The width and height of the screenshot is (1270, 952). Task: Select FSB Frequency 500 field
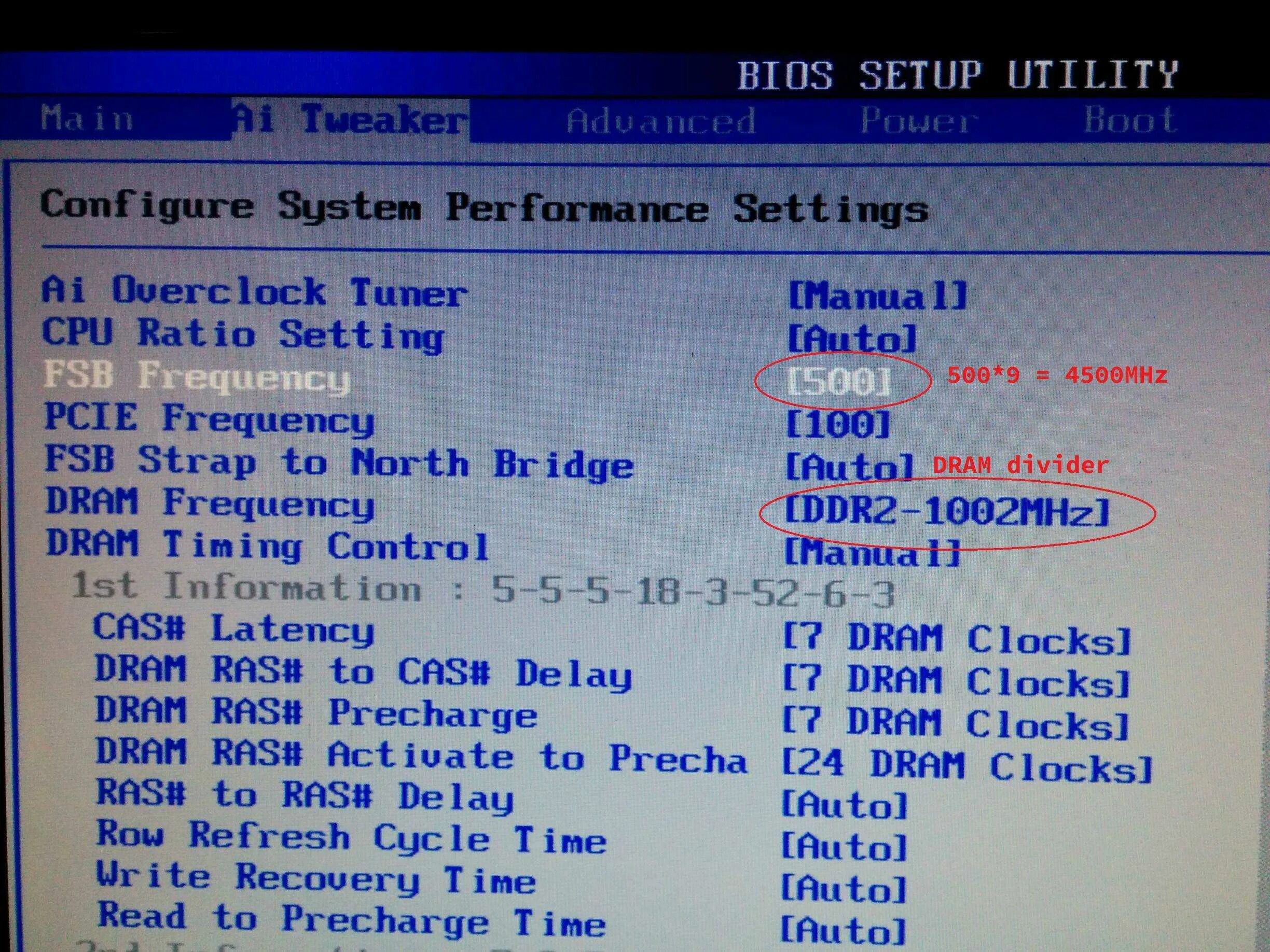click(839, 381)
